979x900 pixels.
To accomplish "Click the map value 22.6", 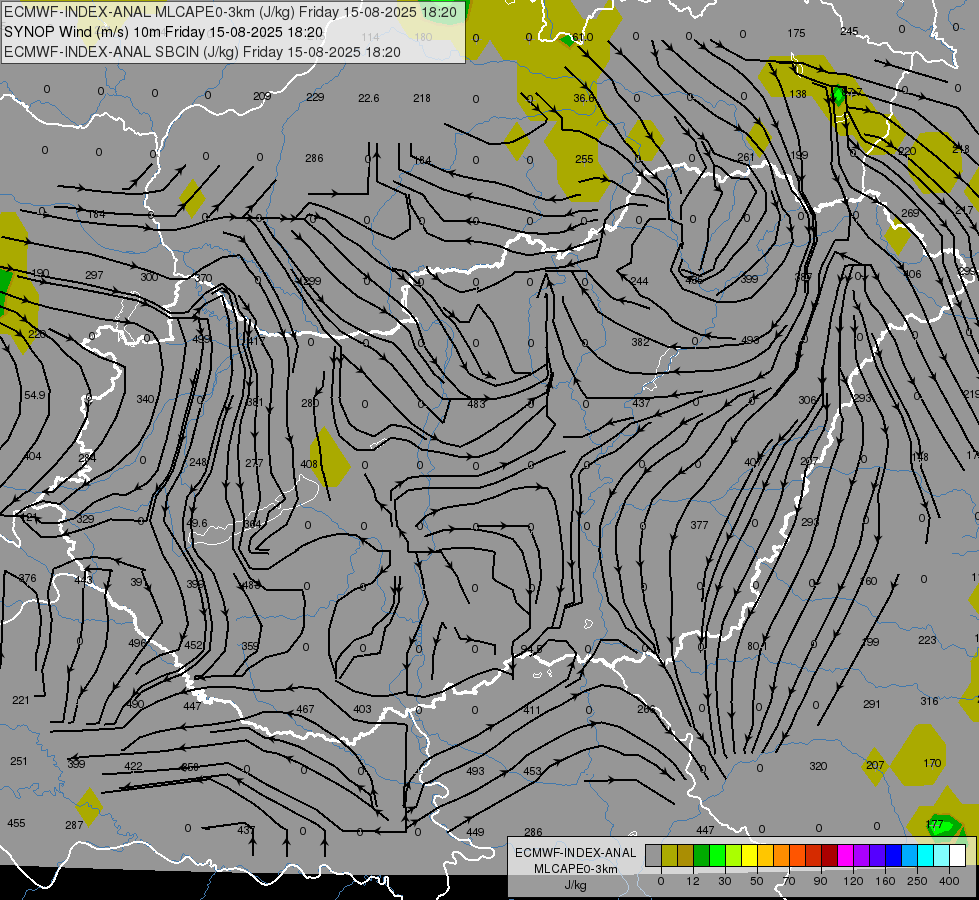I will coord(369,98).
